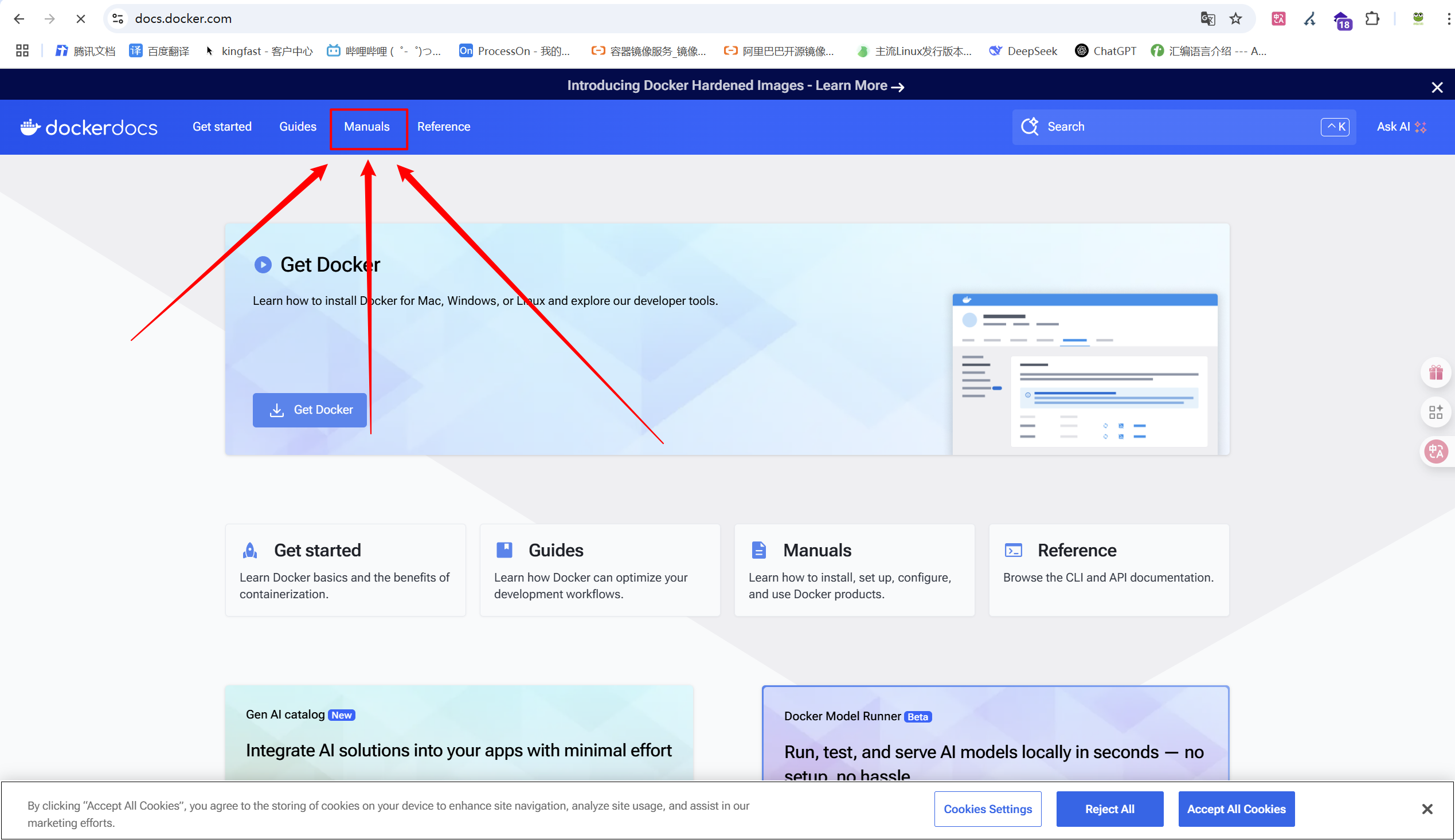Click the floating pink translate icon
1455x840 pixels.
tap(1436, 451)
